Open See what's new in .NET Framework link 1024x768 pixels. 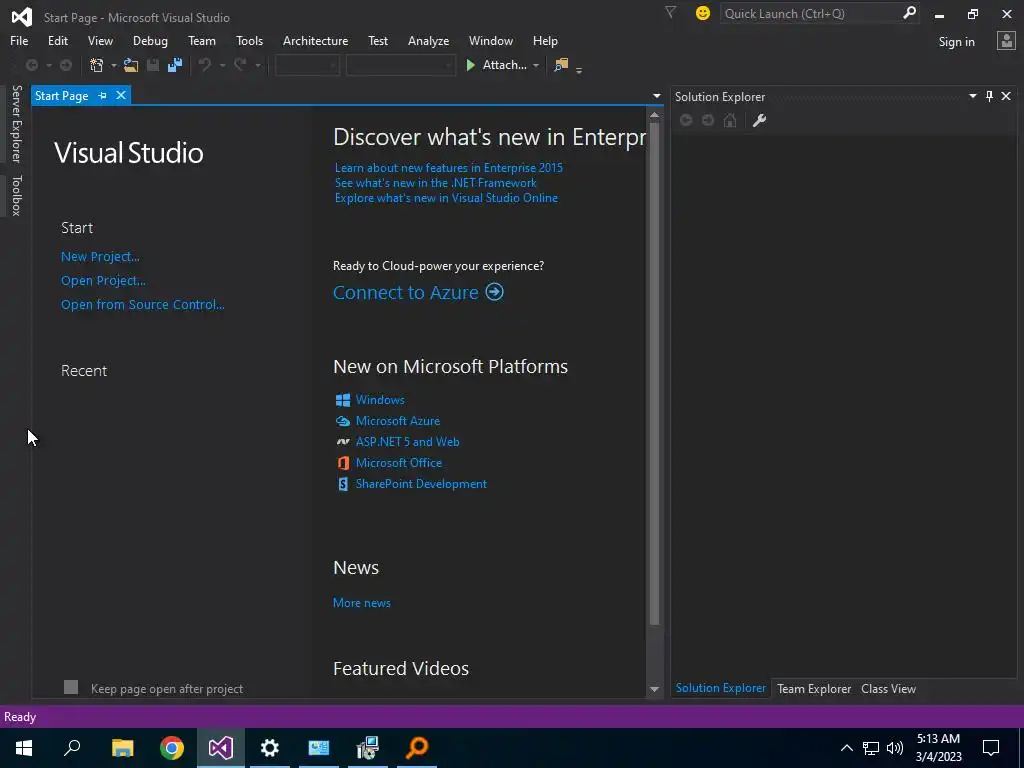pos(436,183)
